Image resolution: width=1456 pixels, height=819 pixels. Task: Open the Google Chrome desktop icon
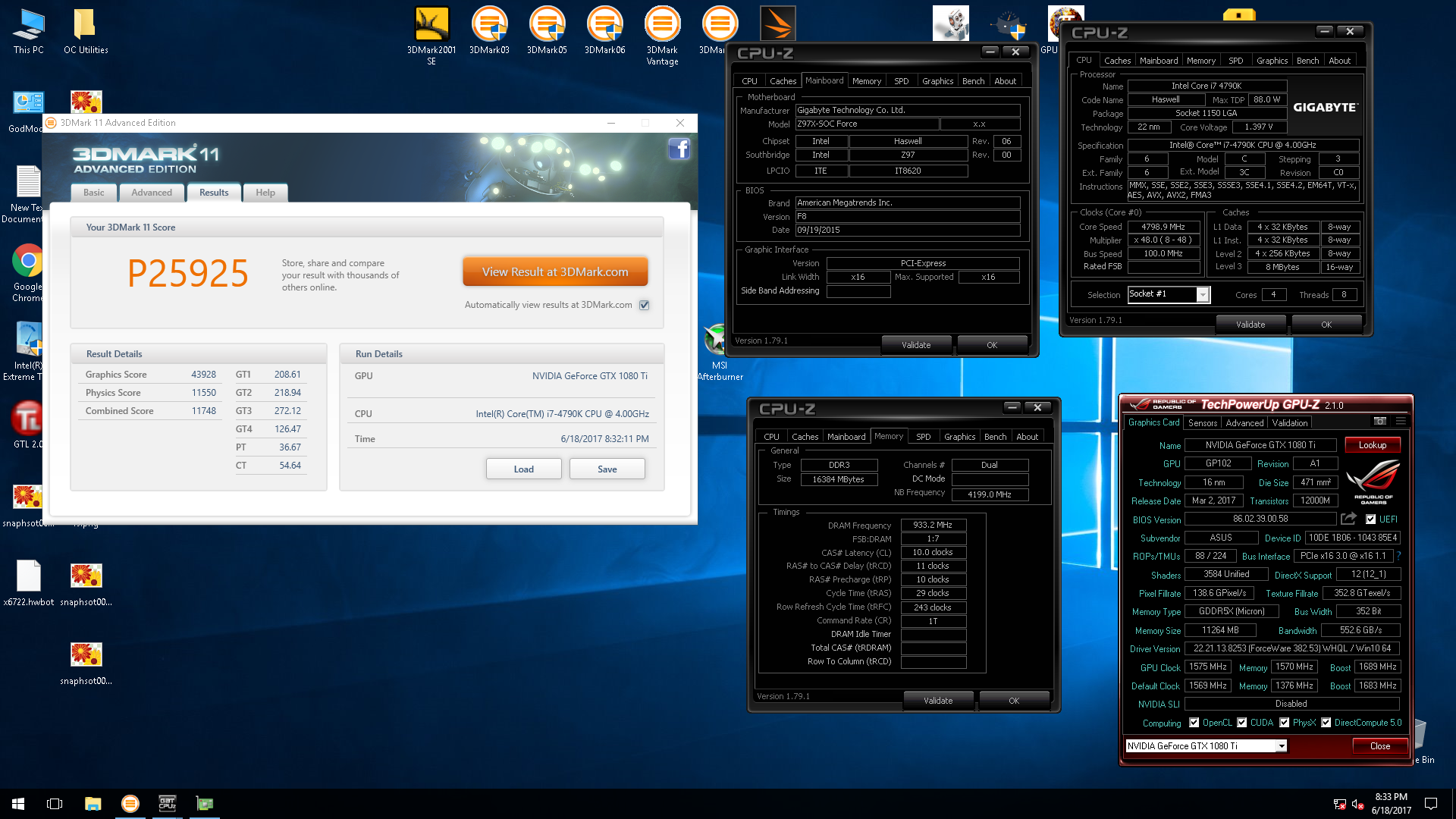(28, 273)
